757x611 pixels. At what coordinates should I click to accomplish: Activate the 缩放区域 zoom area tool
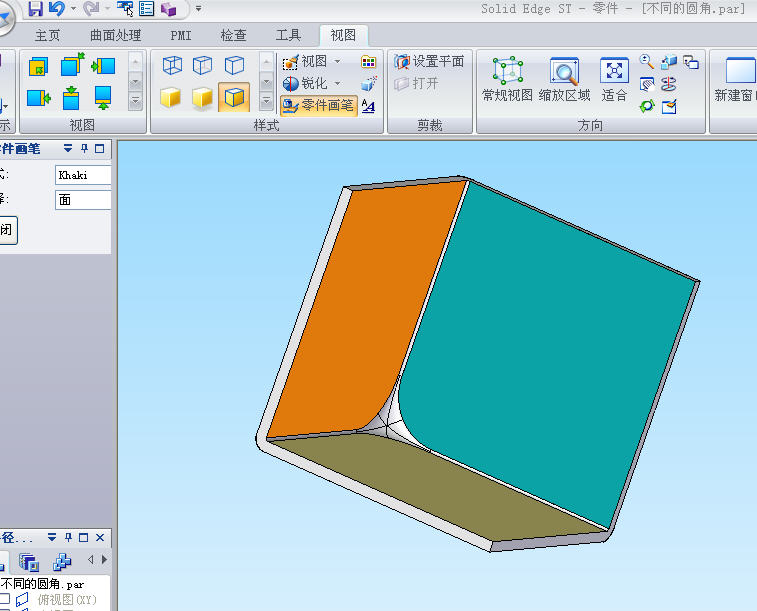coord(564,79)
